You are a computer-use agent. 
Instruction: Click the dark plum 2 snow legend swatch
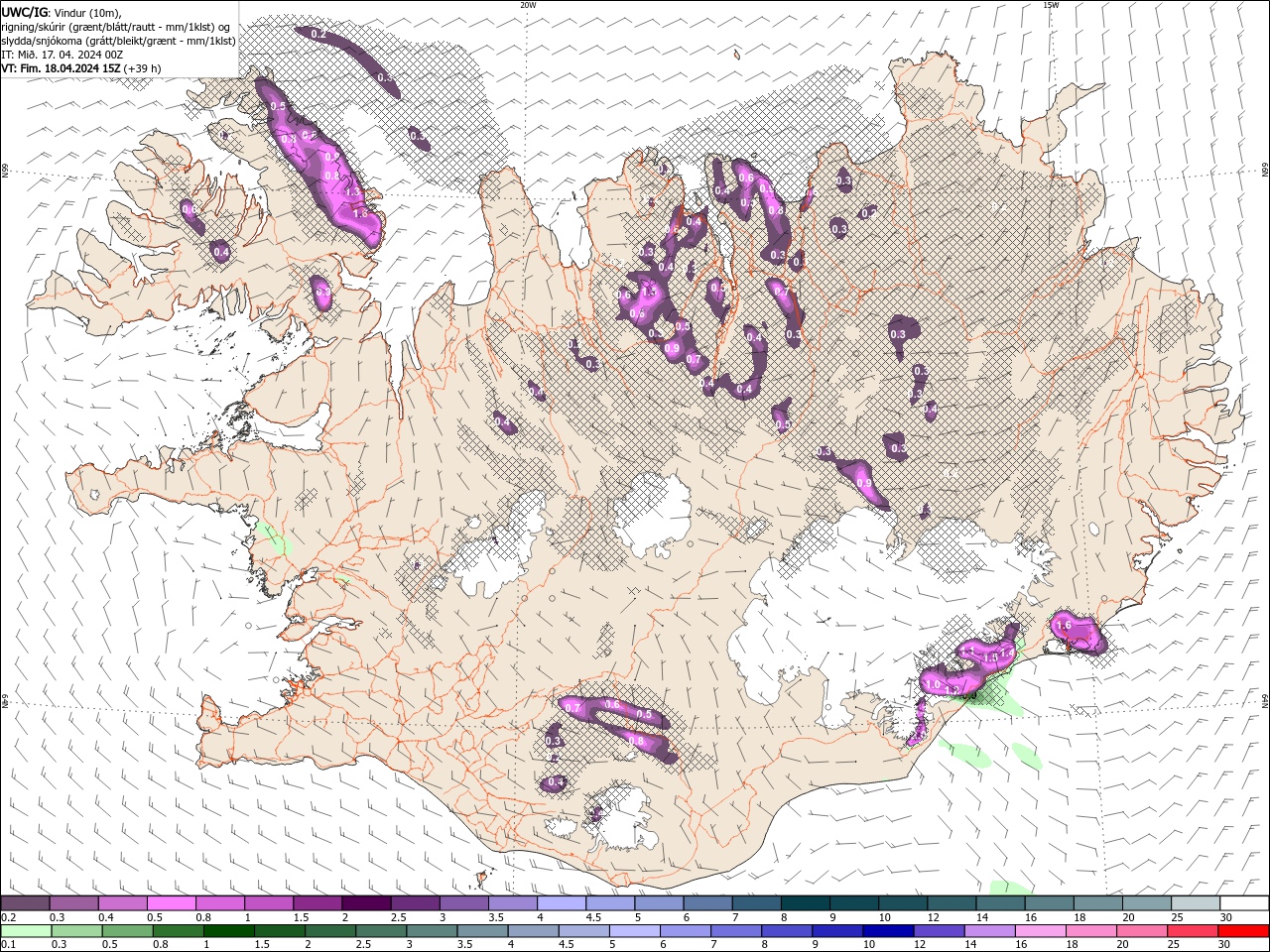click(x=365, y=903)
